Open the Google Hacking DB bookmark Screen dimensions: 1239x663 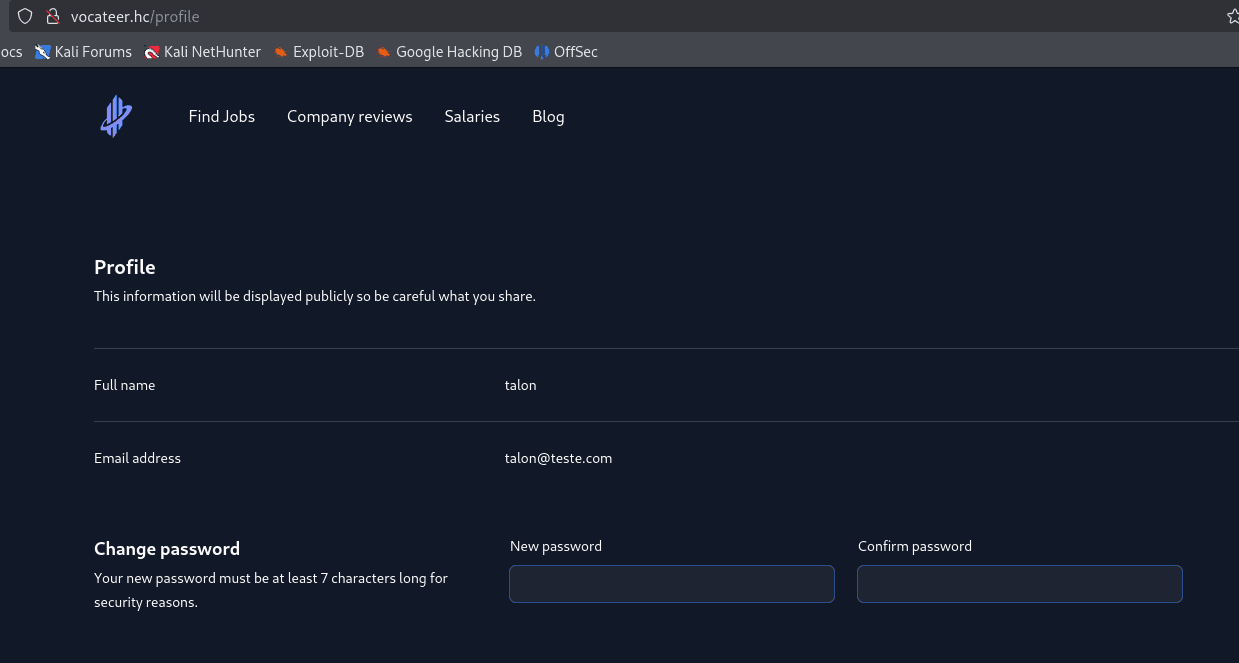click(x=449, y=52)
